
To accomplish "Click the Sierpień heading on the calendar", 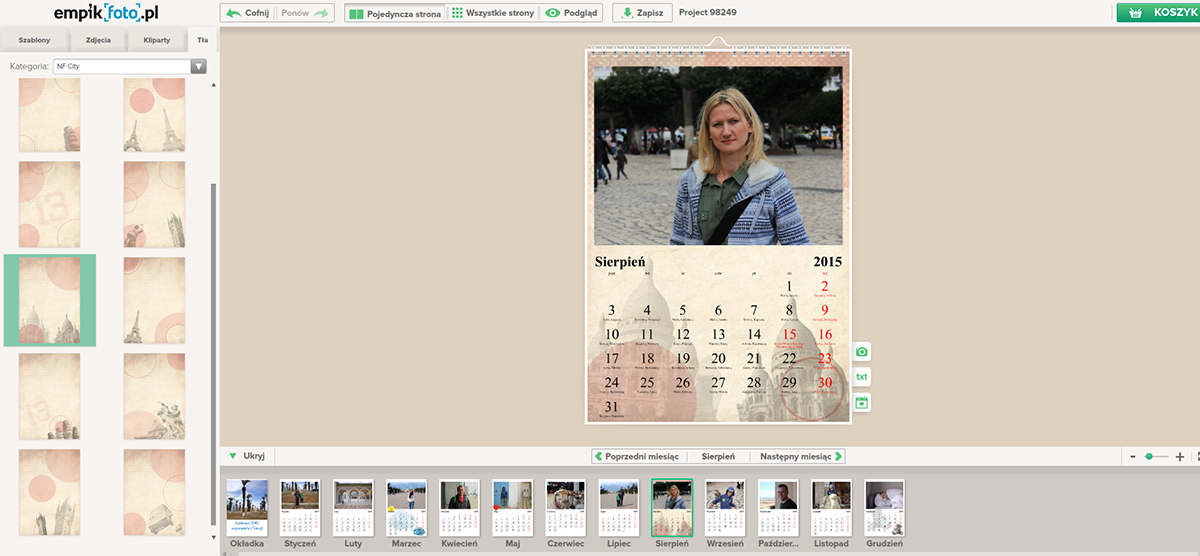I will pyautogui.click(x=620, y=262).
